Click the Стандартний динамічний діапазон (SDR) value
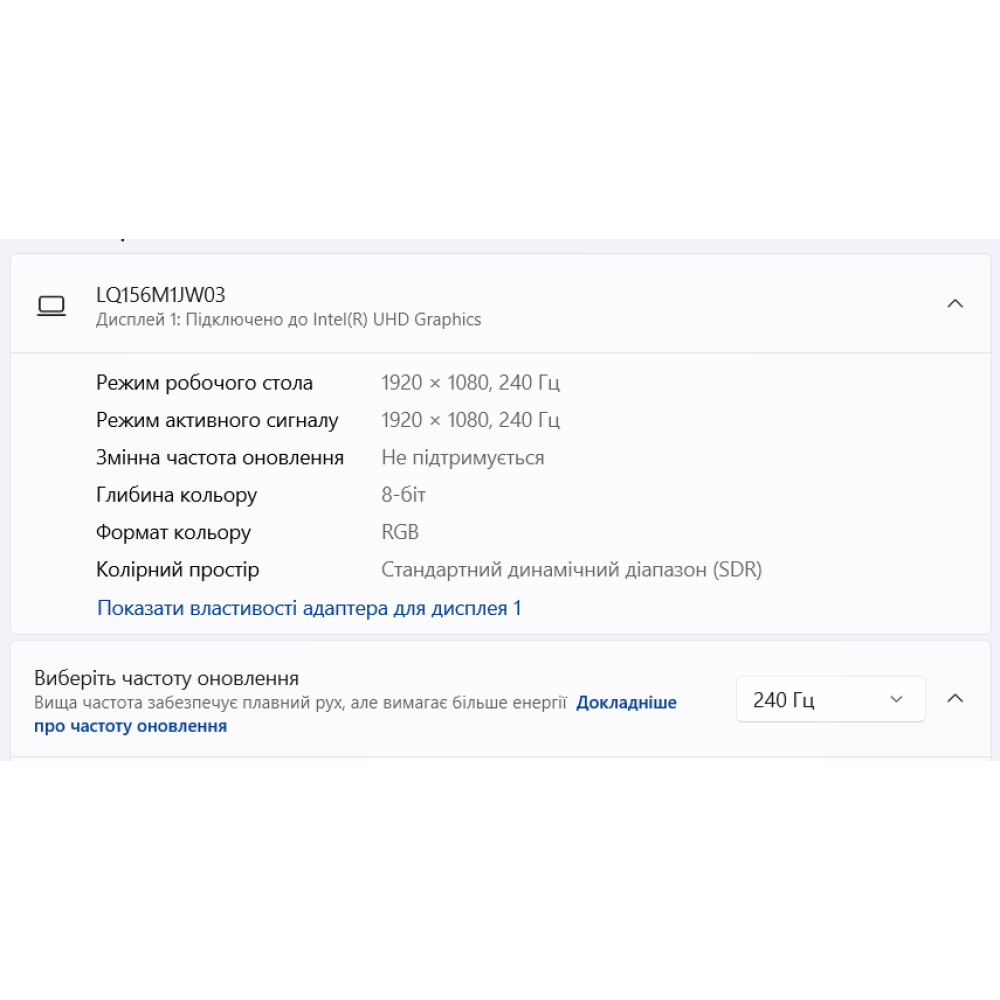This screenshot has width=1000, height=1000. (571, 570)
